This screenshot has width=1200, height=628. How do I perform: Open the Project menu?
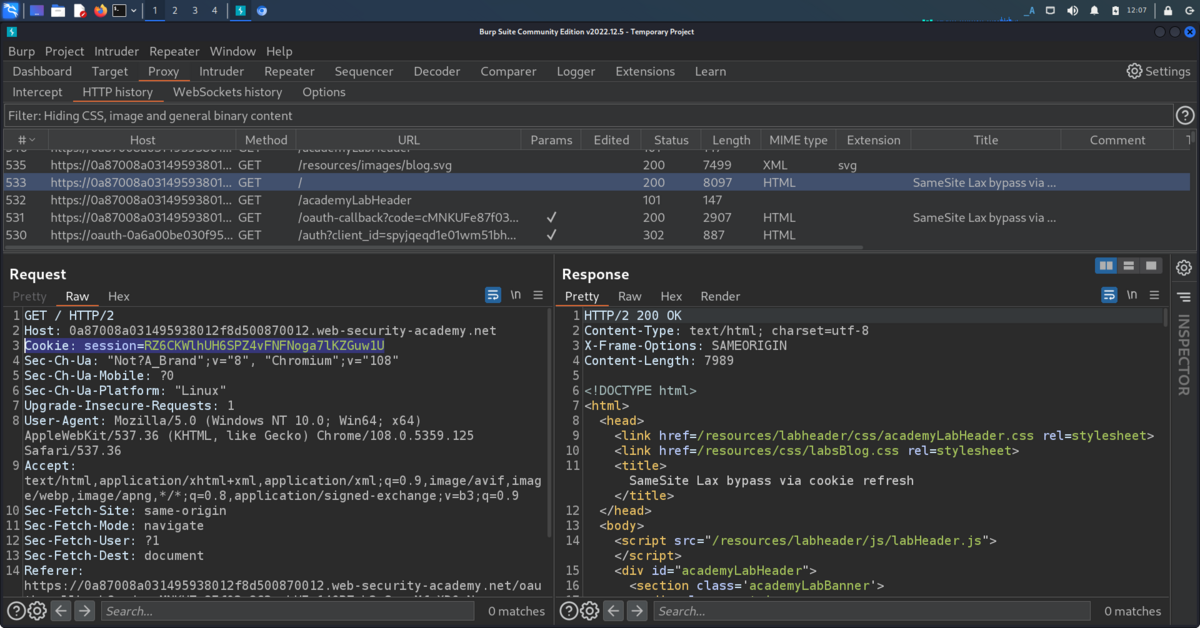pyautogui.click(x=65, y=51)
